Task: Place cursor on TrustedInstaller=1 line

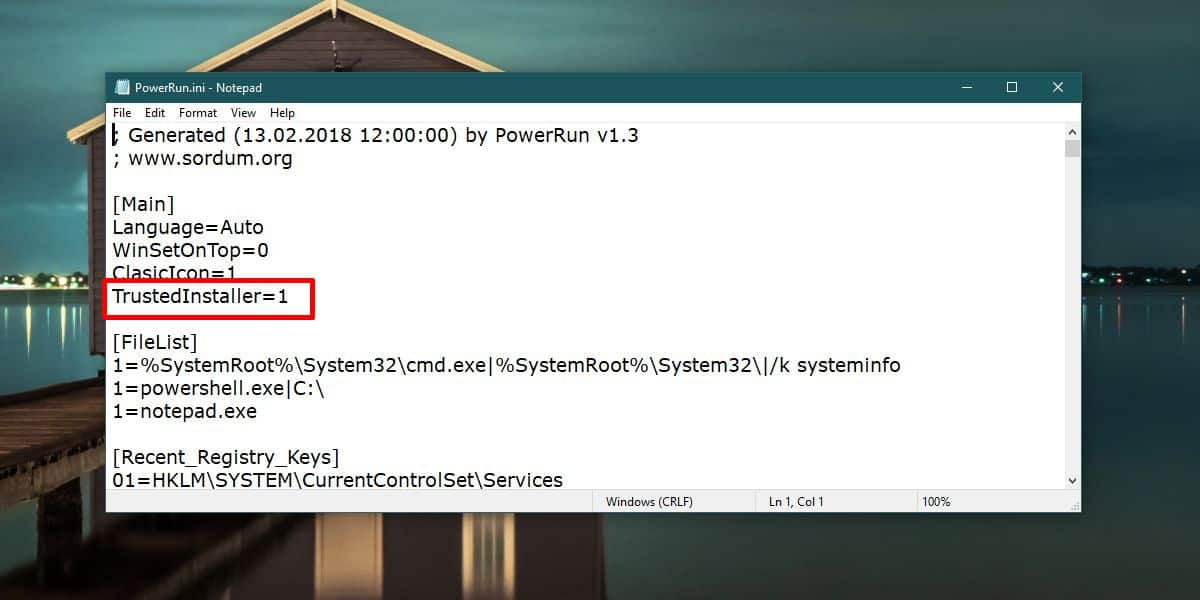Action: tap(200, 296)
